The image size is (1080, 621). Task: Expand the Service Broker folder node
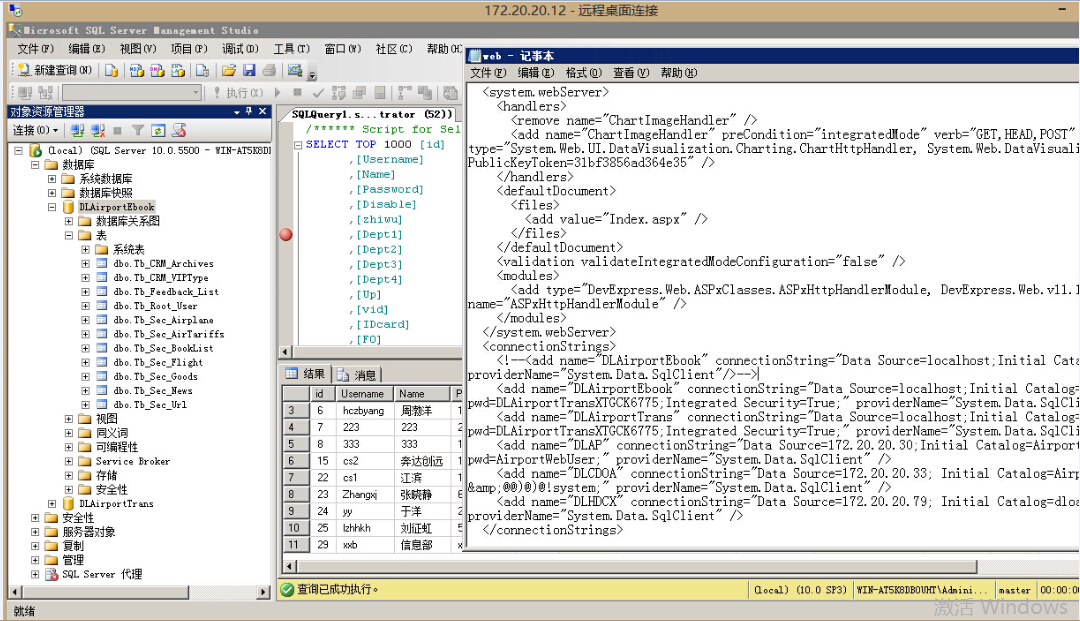pyautogui.click(x=69, y=461)
